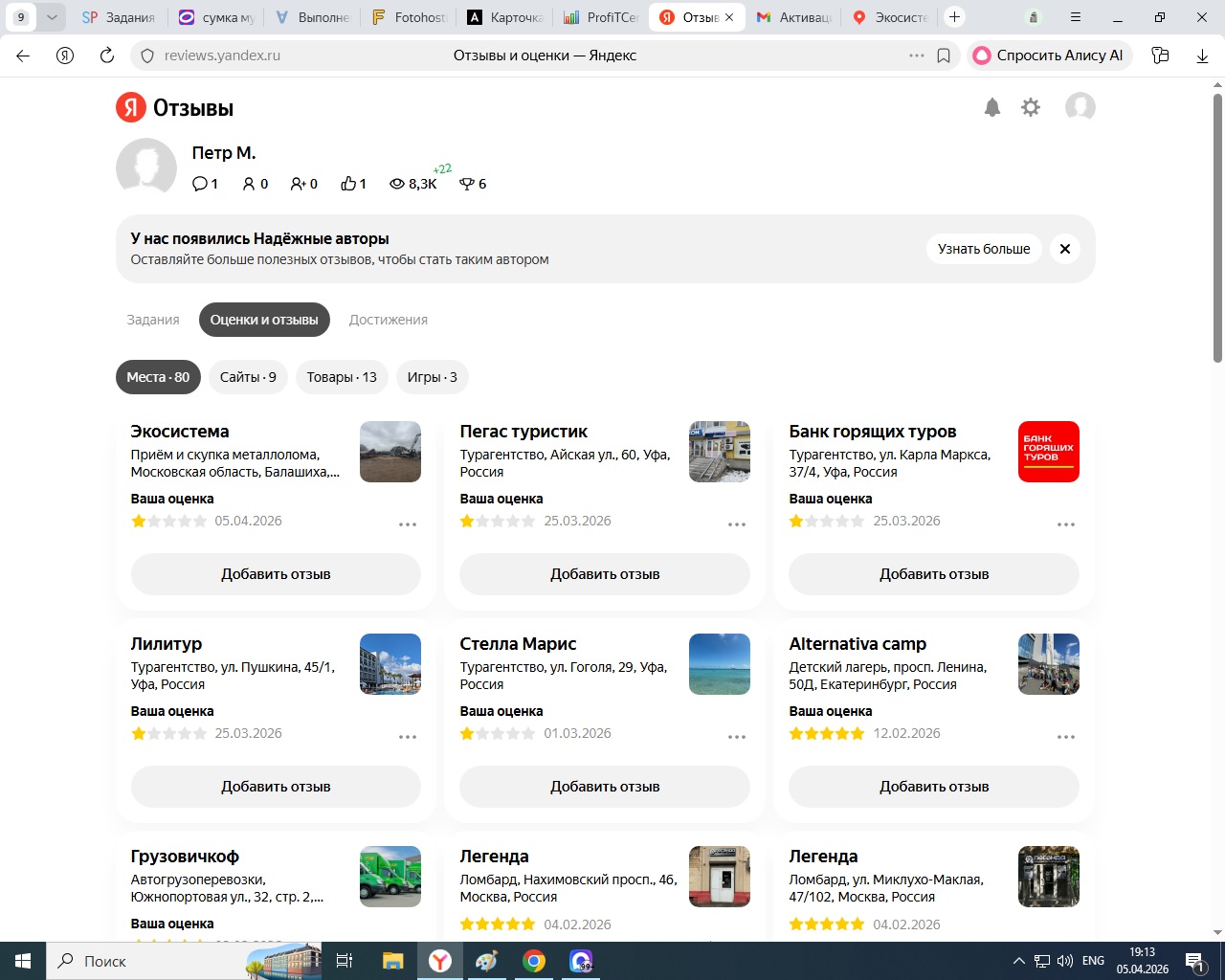Image resolution: width=1225 pixels, height=980 pixels.
Task: Open browser downloads icon
Action: [x=1202, y=56]
